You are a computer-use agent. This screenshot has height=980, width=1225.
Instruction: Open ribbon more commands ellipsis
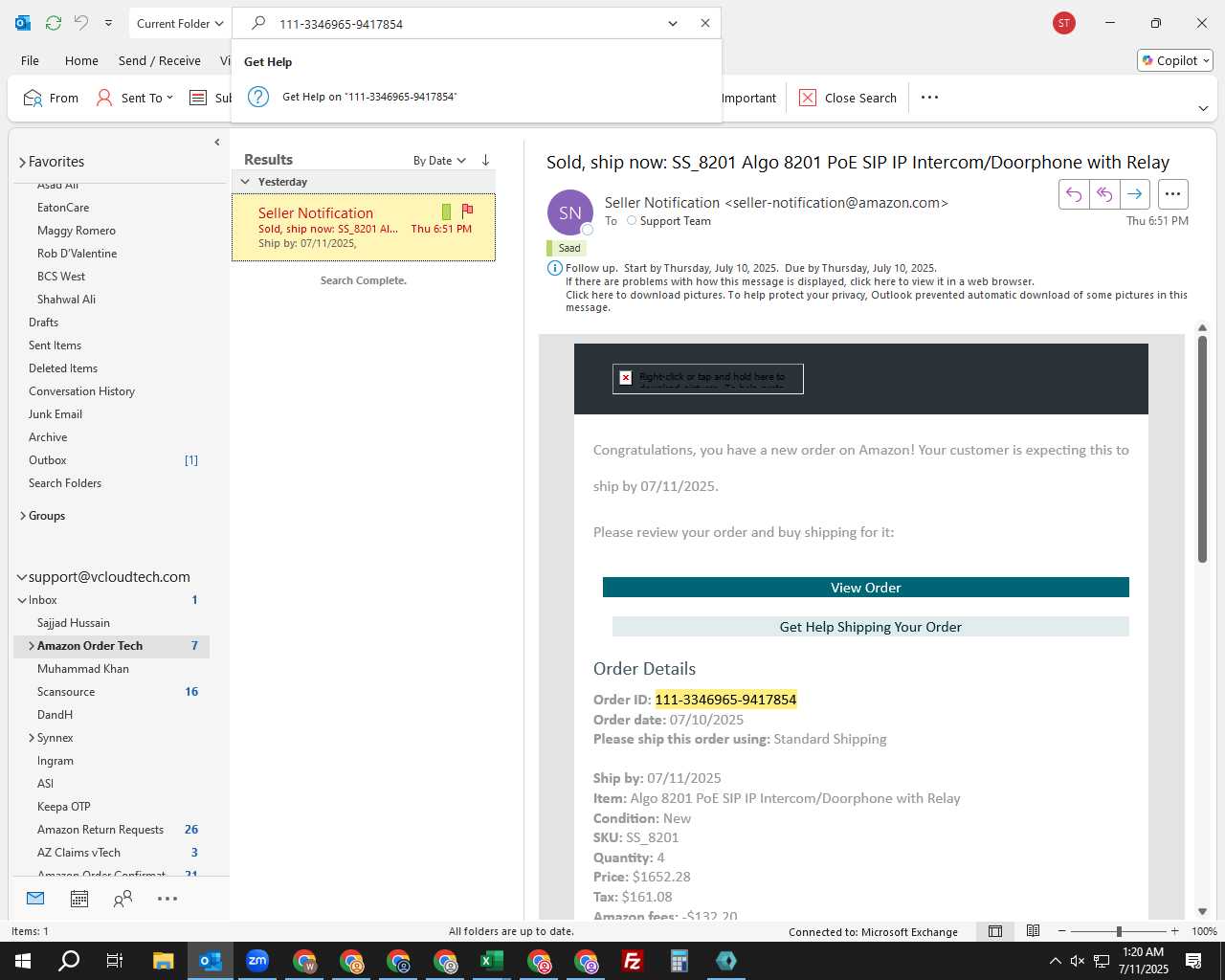[929, 97]
